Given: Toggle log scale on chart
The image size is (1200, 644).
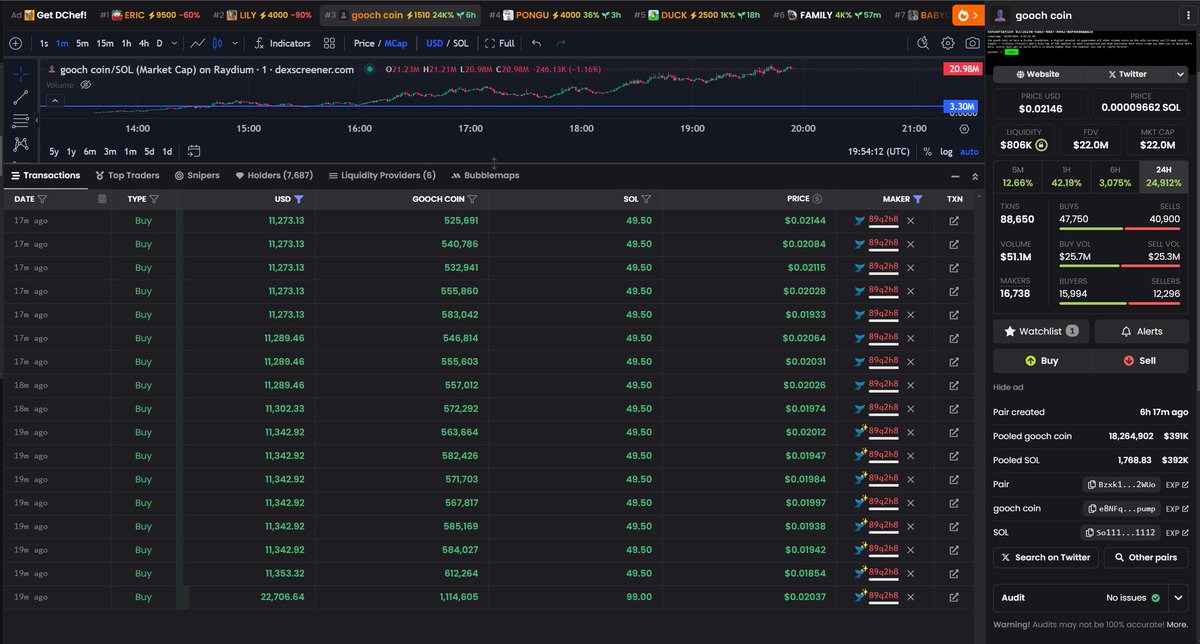Looking at the screenshot, I should coord(946,151).
